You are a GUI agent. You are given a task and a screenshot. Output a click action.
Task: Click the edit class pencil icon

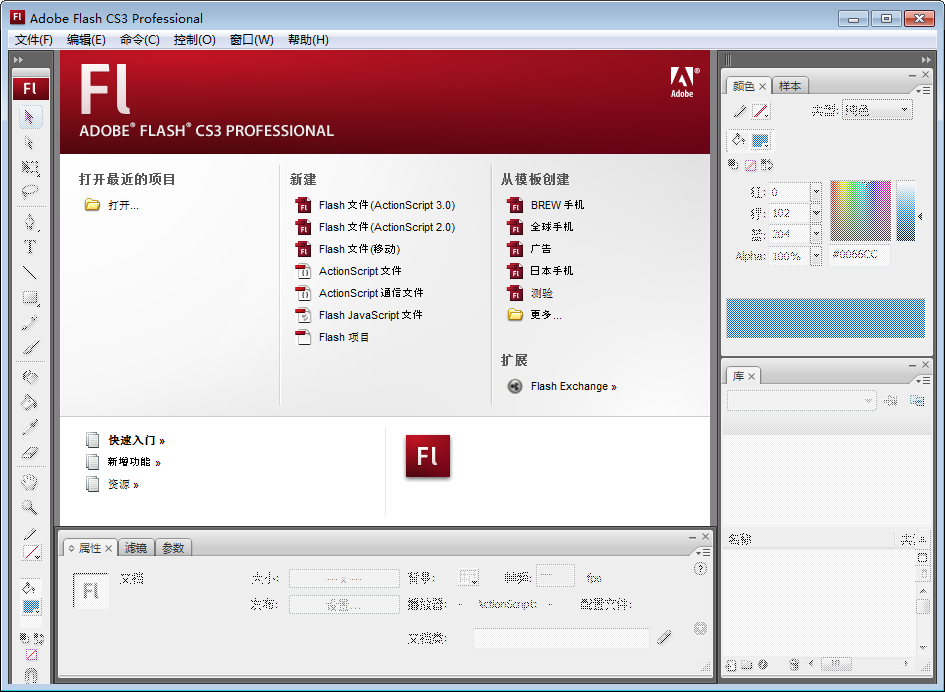click(664, 637)
